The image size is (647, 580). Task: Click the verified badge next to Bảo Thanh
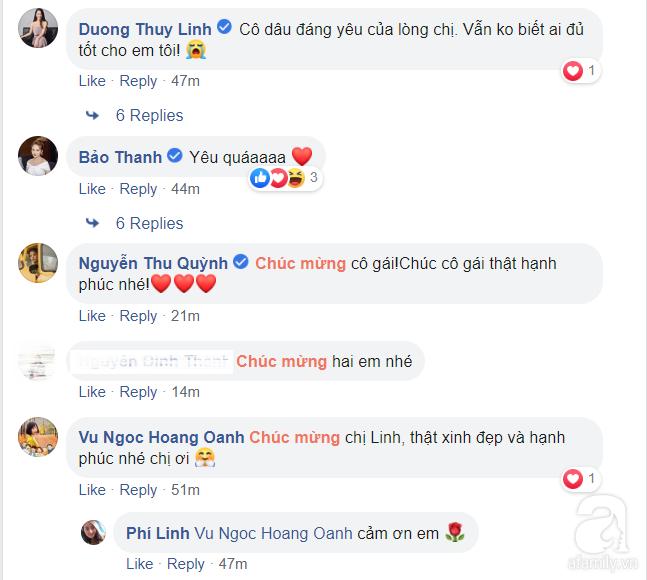[x=175, y=156]
